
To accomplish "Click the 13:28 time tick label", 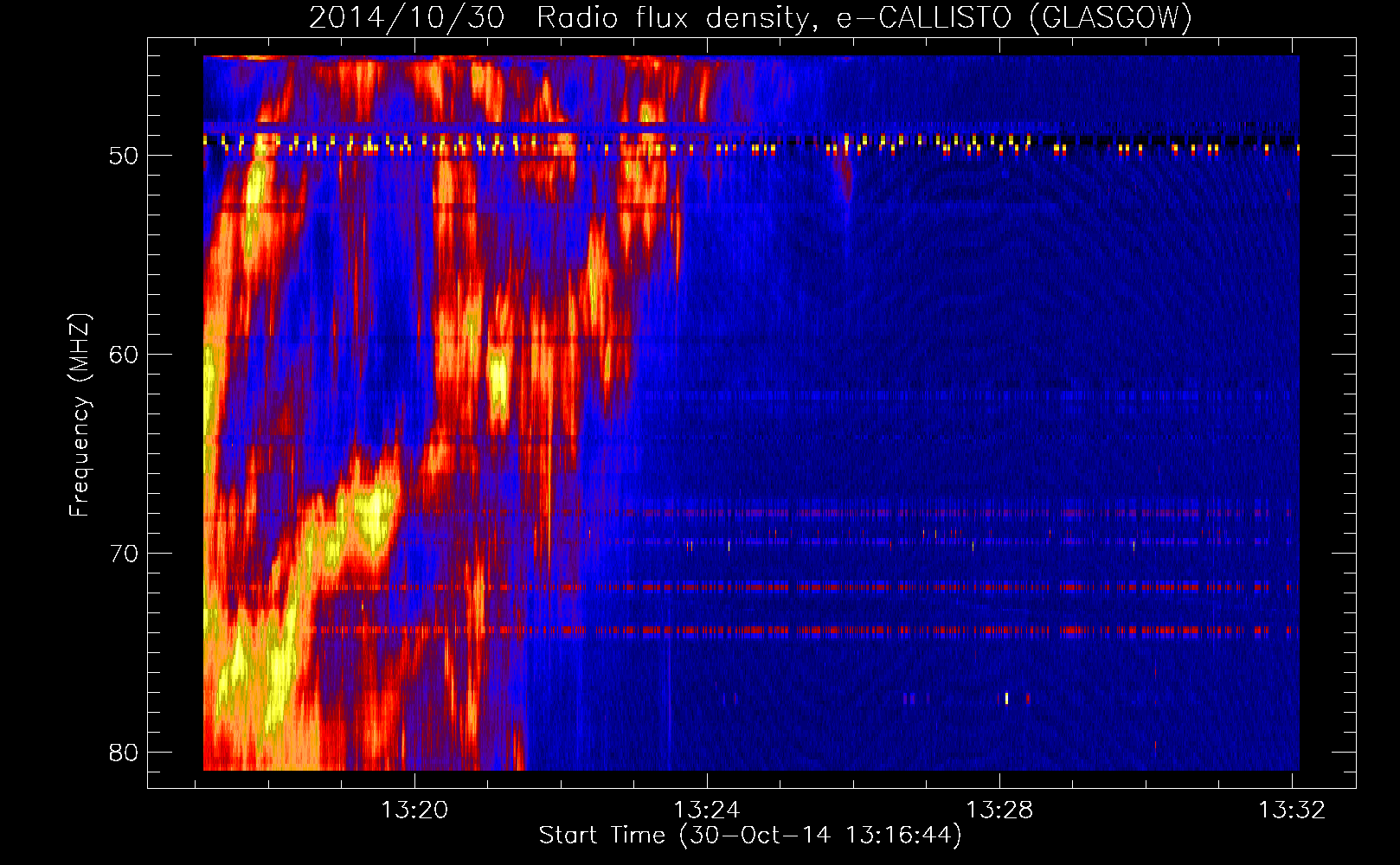I will click(999, 811).
